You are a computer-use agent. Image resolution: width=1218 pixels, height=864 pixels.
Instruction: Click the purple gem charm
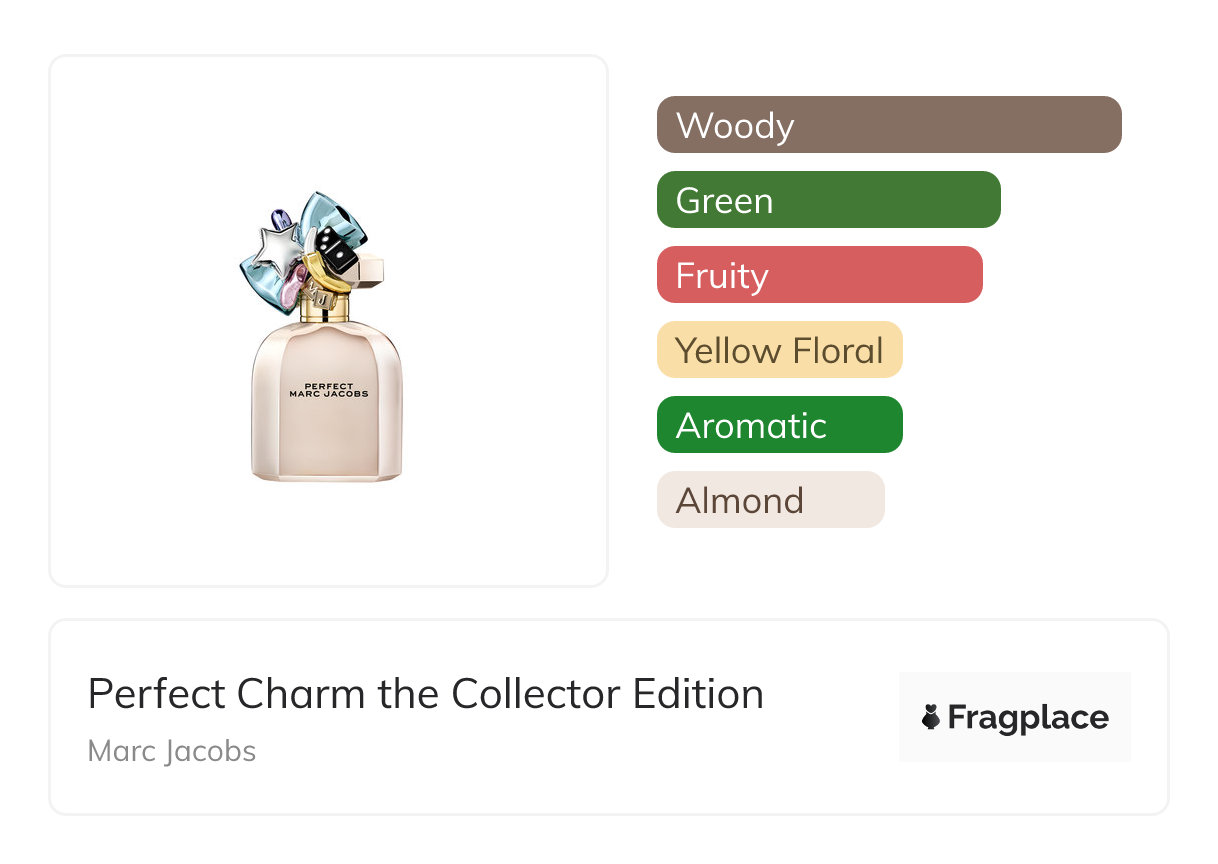click(281, 217)
